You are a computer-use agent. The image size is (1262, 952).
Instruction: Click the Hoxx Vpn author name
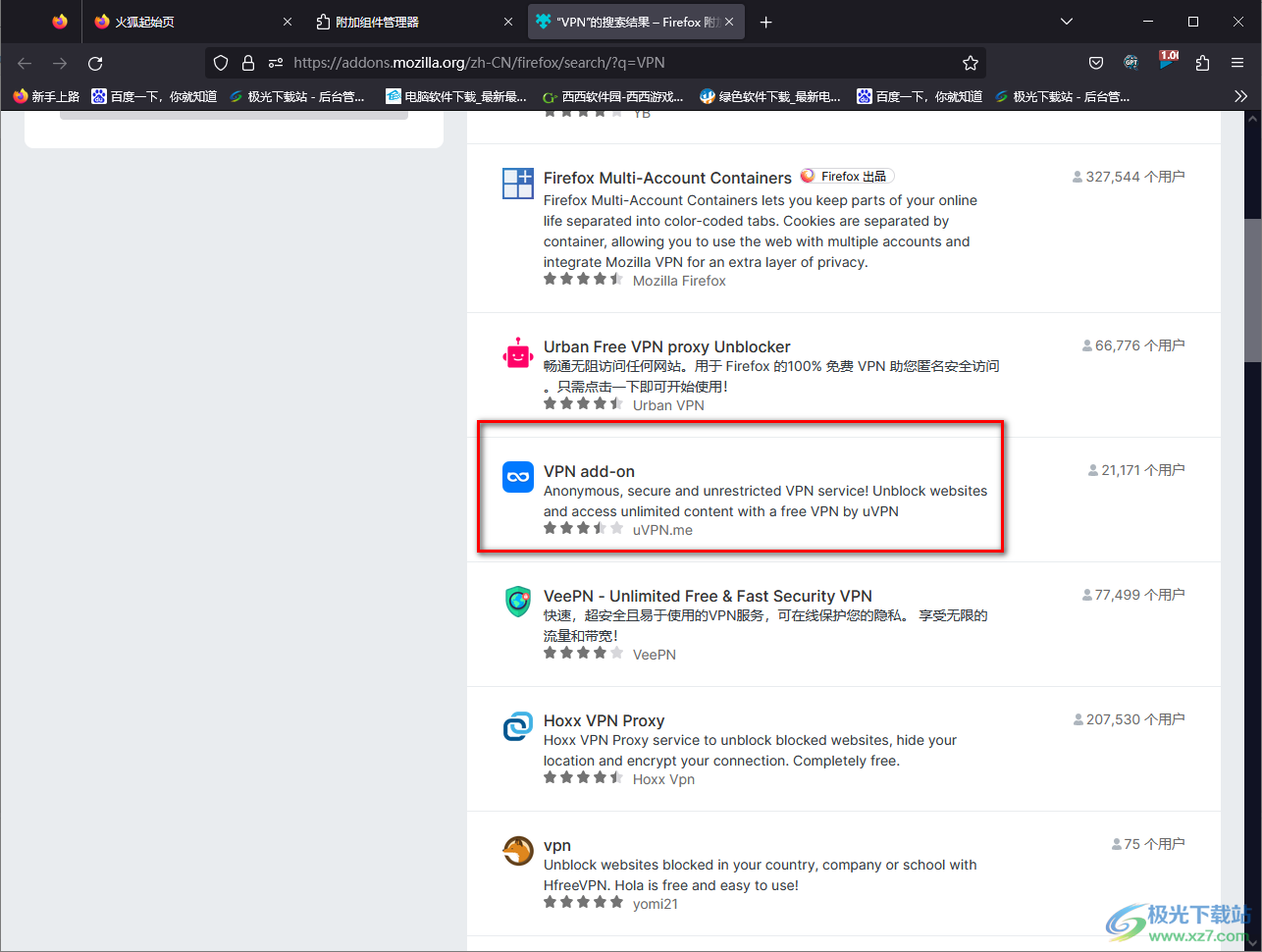pos(663,779)
